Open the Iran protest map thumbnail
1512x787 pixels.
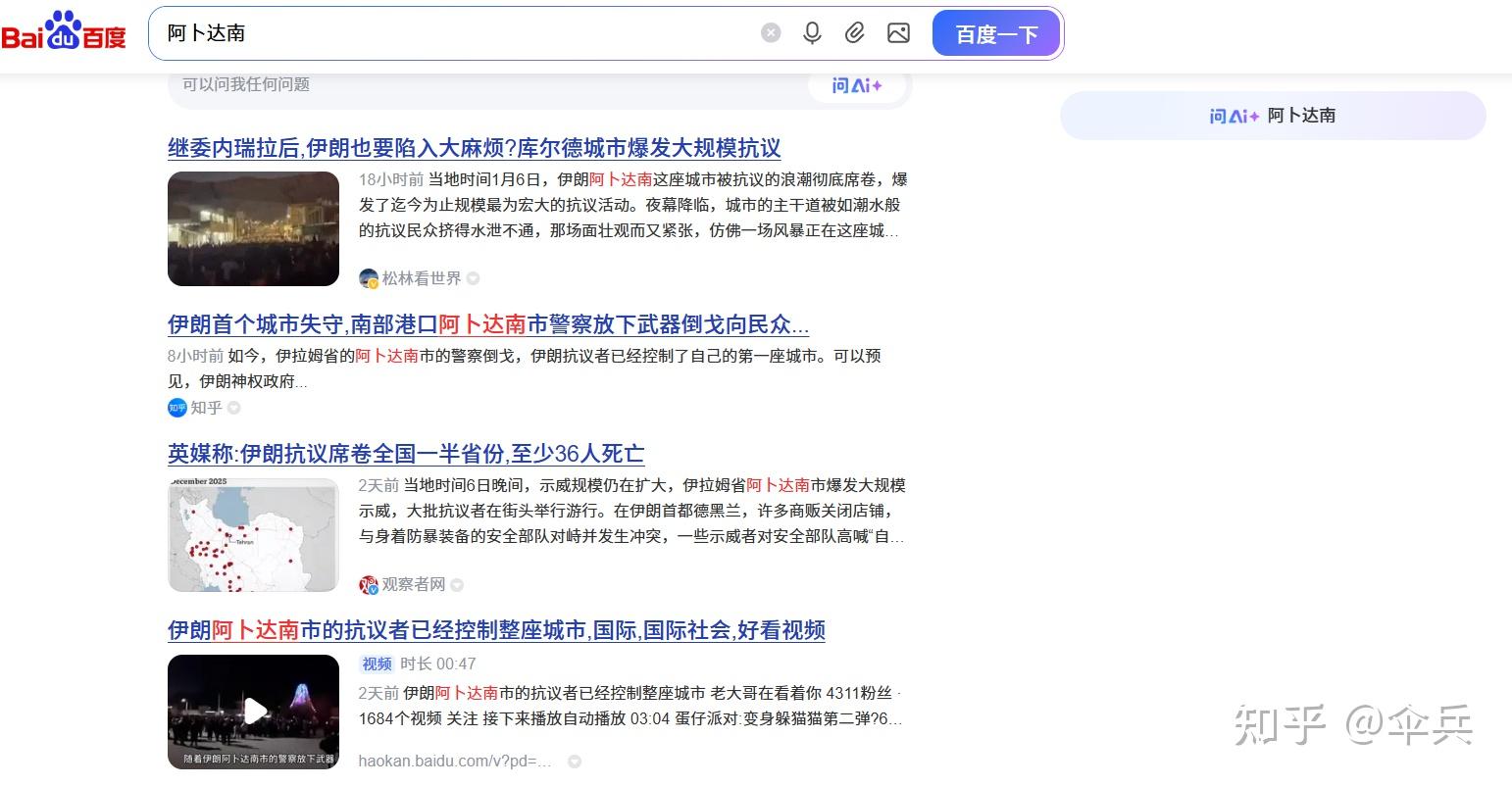coord(253,535)
